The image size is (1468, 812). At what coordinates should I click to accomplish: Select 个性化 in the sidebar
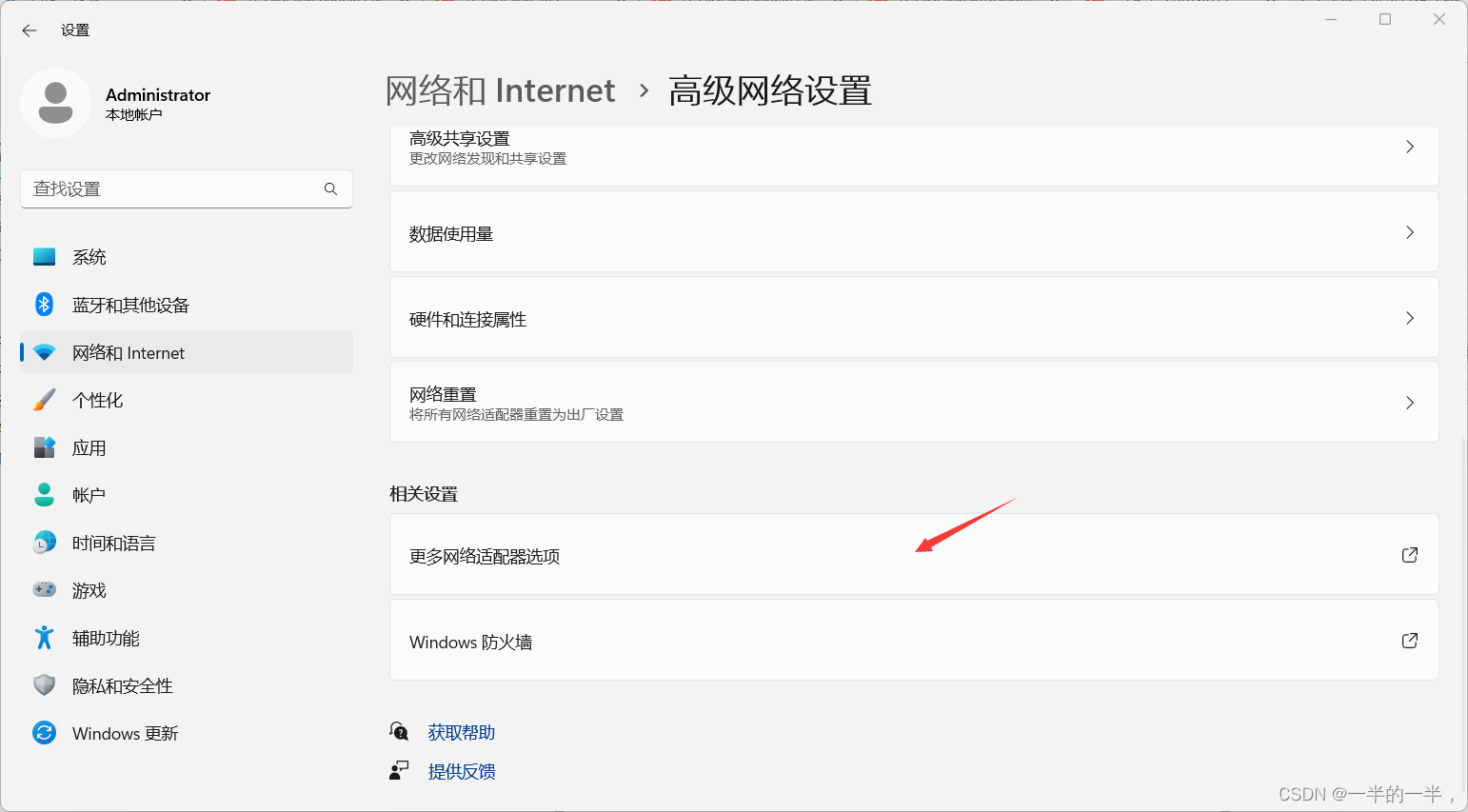click(187, 400)
